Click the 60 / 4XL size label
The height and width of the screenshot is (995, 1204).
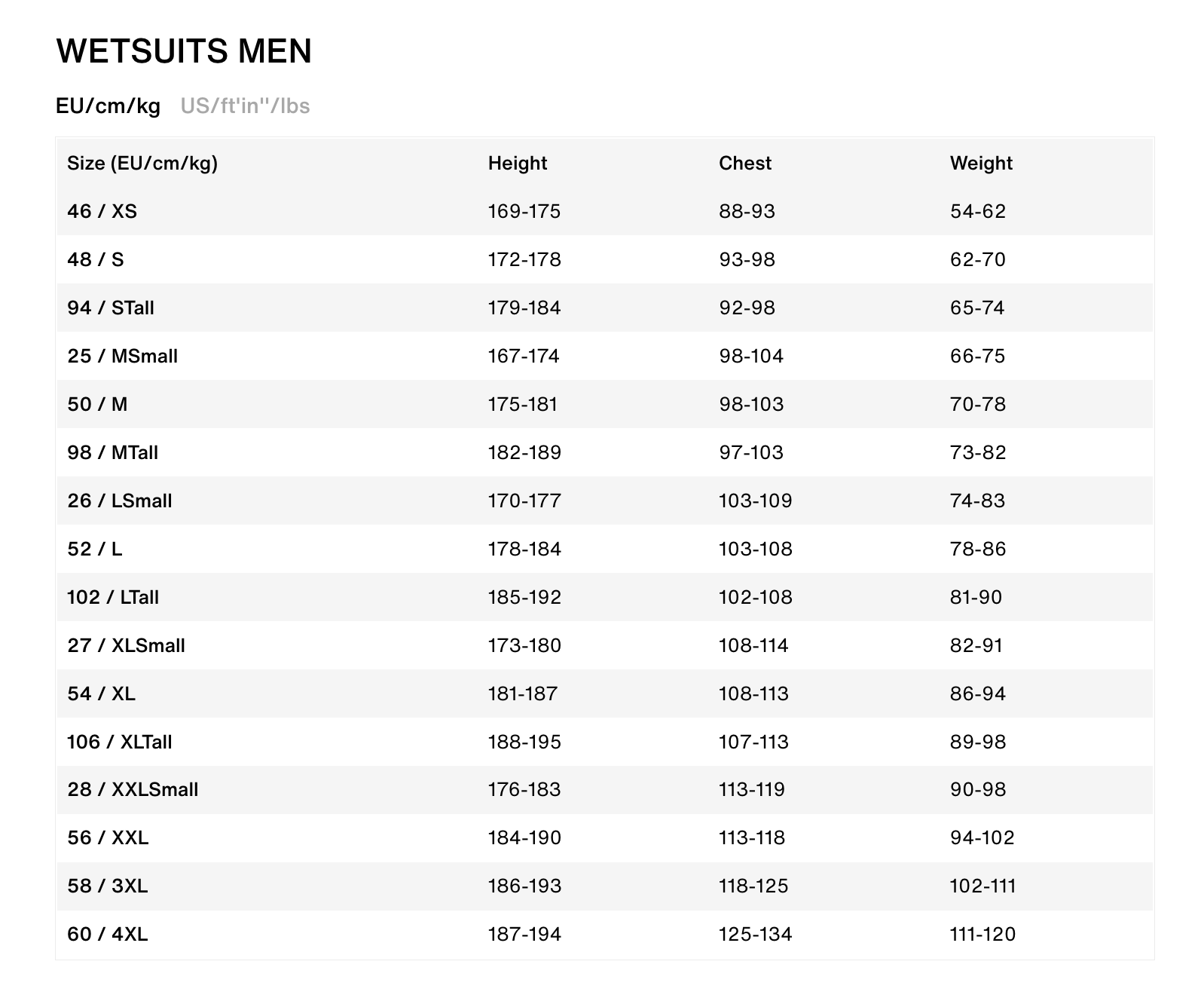107,934
